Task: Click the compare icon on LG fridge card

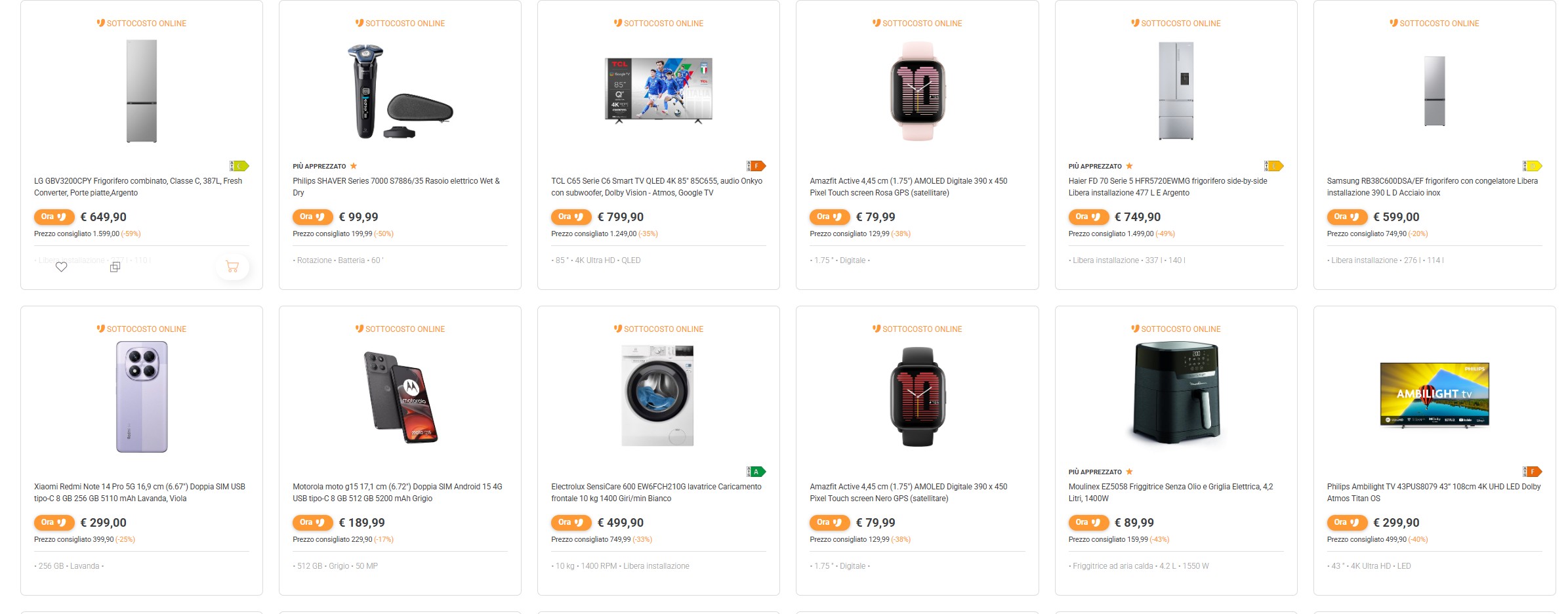Action: click(115, 267)
